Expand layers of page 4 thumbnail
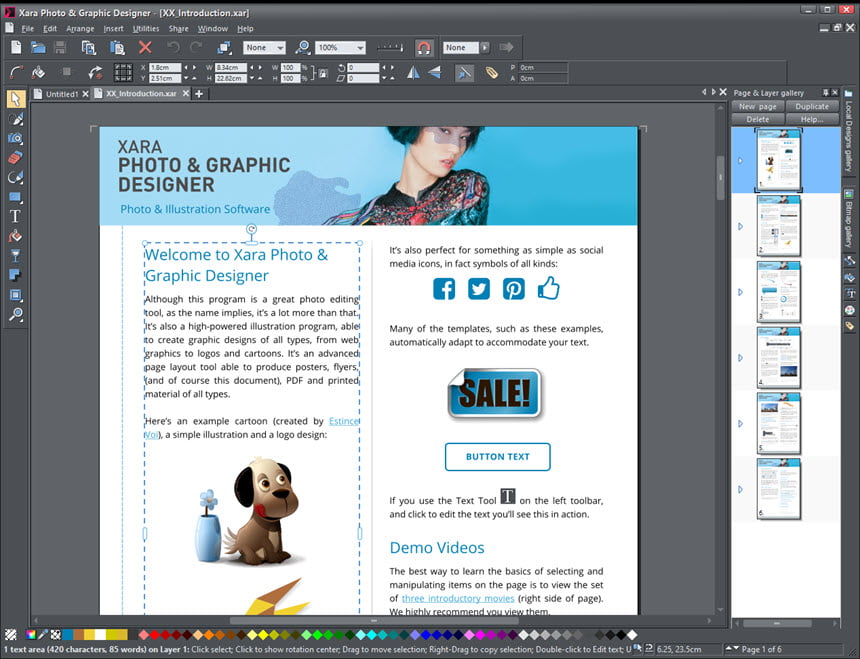This screenshot has height=659, width=860. click(x=740, y=358)
